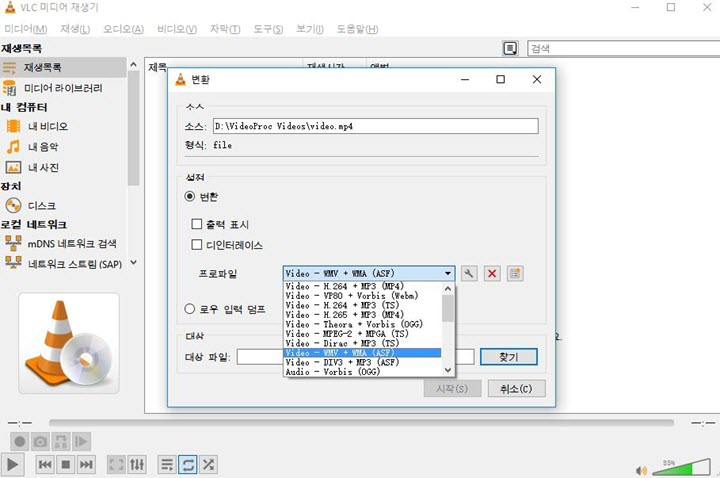This screenshot has height=478, width=720.
Task: Choose Video - DIV3 + MP3 (ASF) profile
Action: (x=362, y=362)
